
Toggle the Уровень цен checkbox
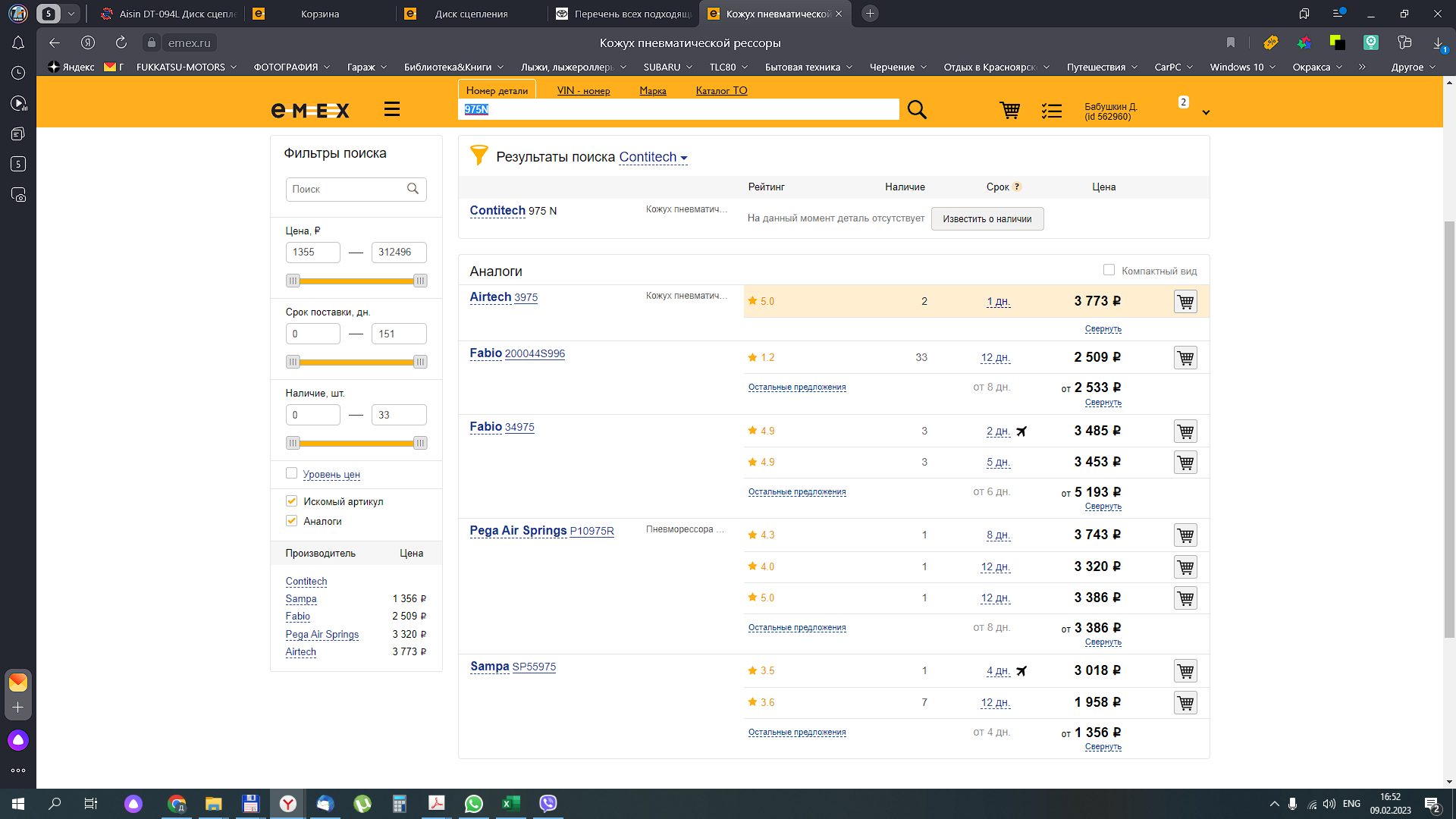291,473
